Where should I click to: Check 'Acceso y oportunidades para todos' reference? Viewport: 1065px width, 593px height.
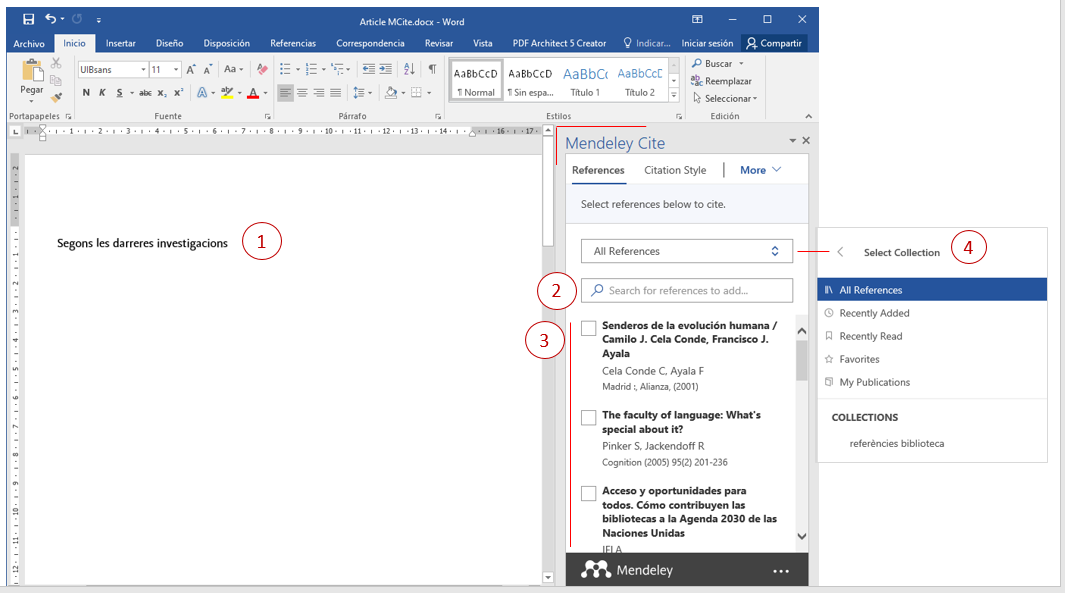[589, 493]
